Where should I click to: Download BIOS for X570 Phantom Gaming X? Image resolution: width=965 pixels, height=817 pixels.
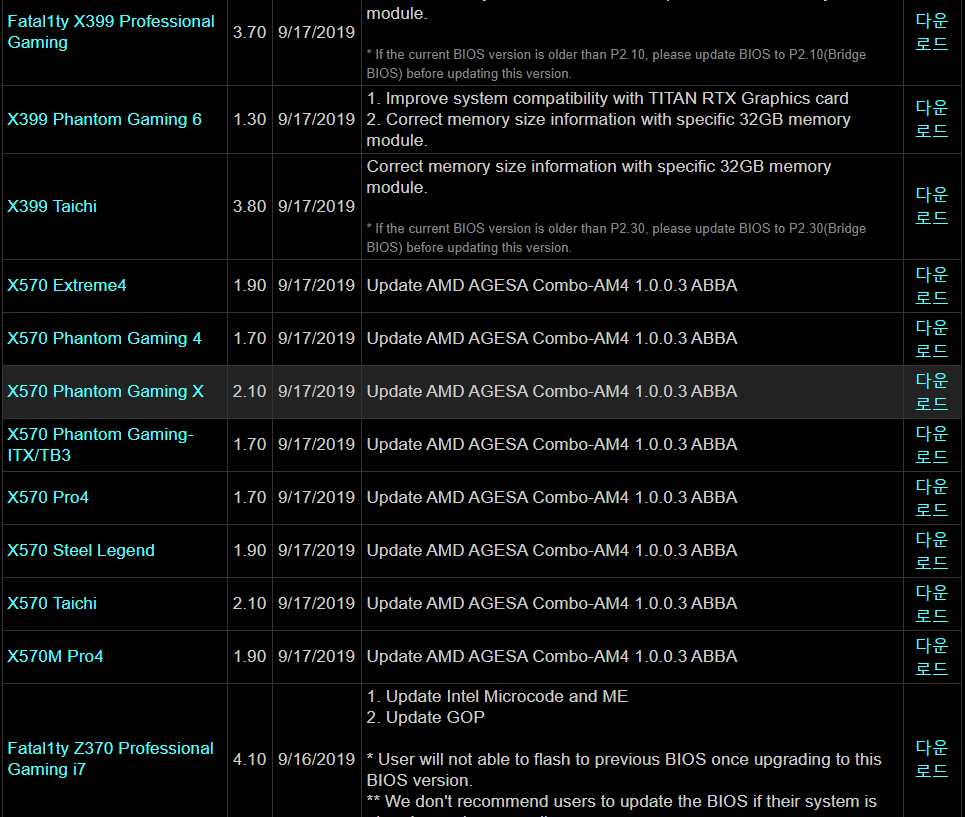pyautogui.click(x=931, y=391)
